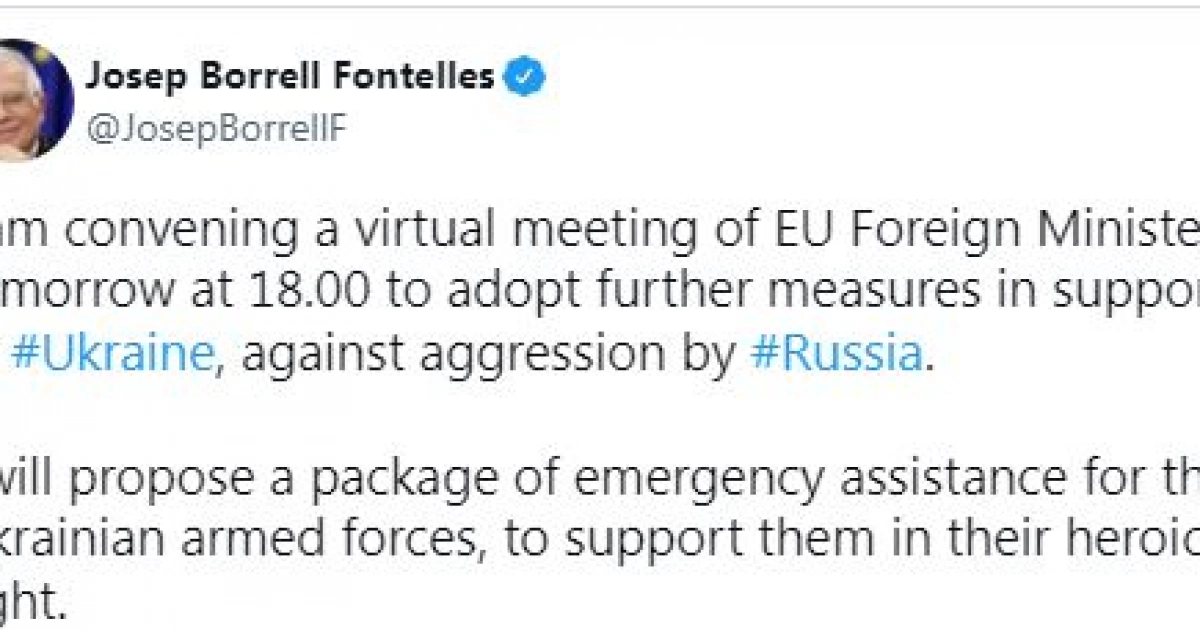This screenshot has width=1200, height=630.
Task: Open Josep Borrell's profile picture
Action: click(x=30, y=100)
